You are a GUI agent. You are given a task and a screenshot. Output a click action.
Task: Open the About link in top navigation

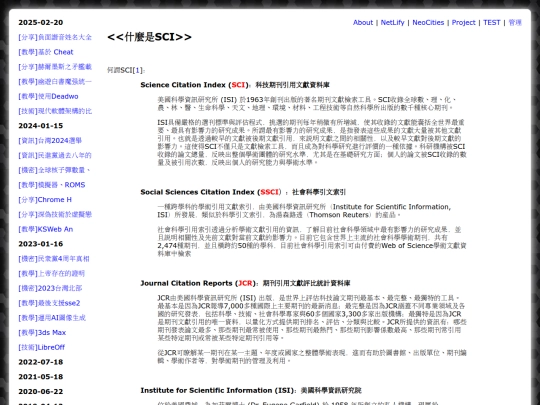point(363,22)
